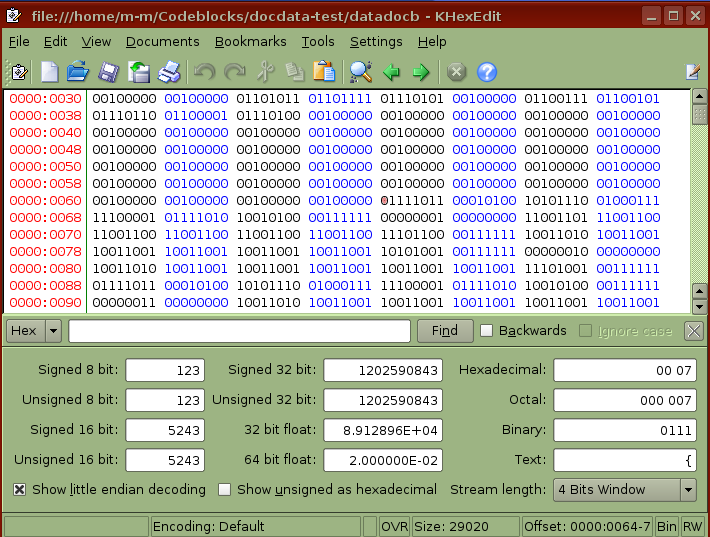
Task: Click scrollbar page-up arrow near bottom
Action: coord(700,292)
